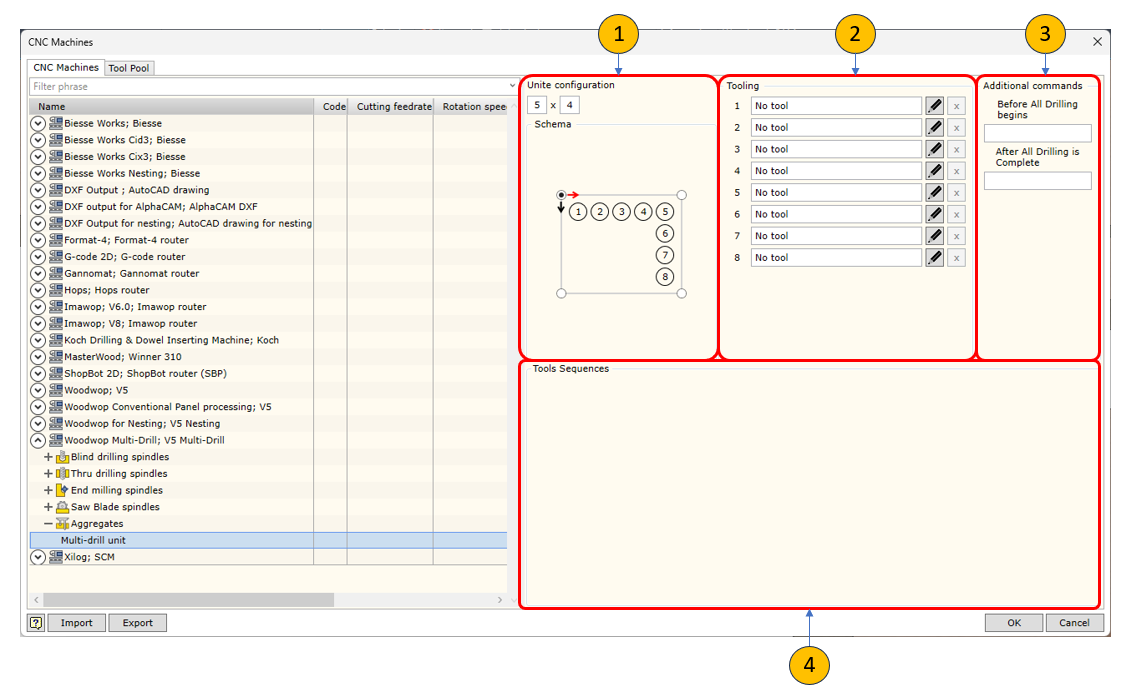1136x691 pixels.
Task: Select the top-right origin radio in schema
Action: pos(682,195)
